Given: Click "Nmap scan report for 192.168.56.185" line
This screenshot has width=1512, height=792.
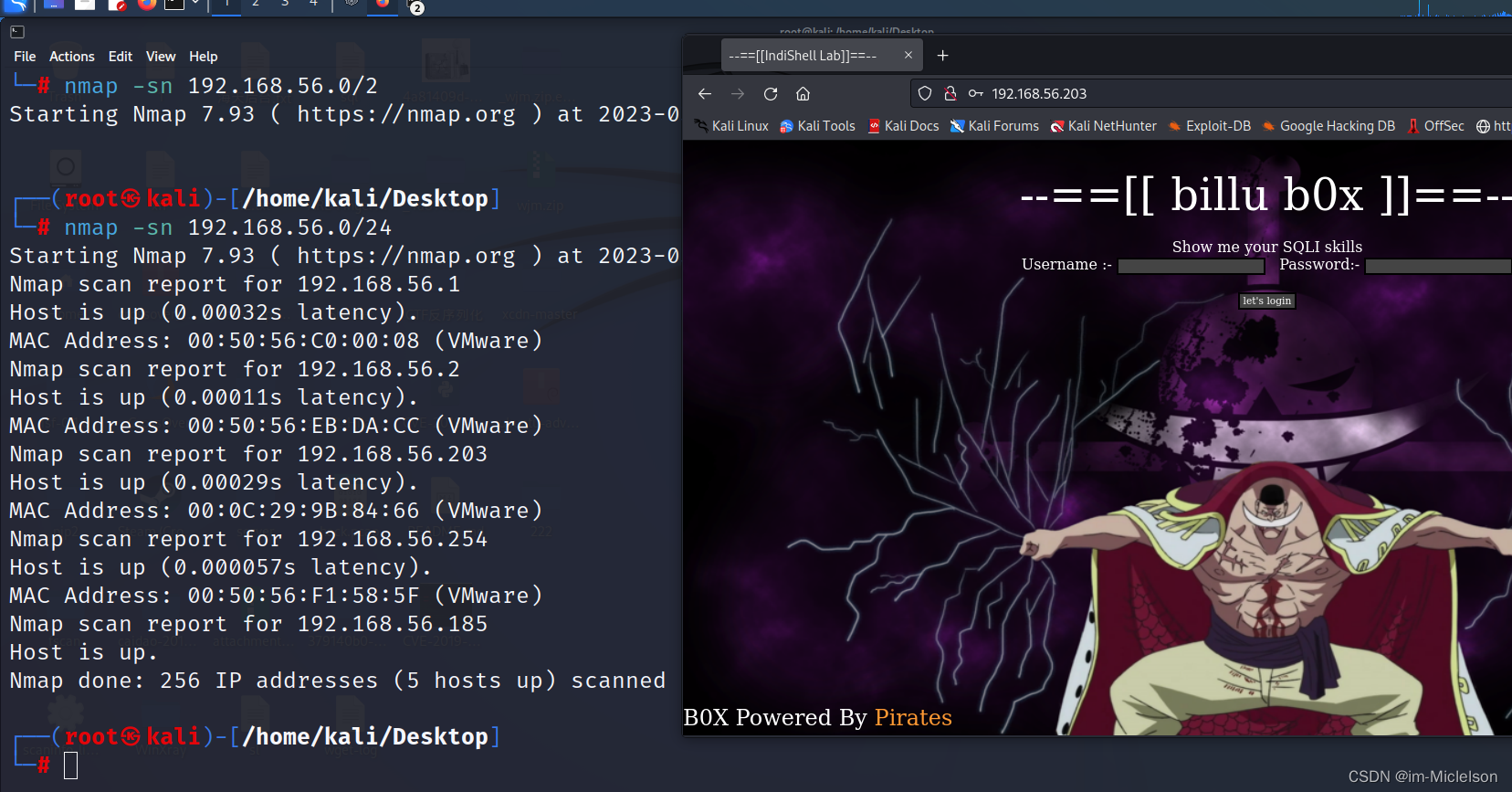Looking at the screenshot, I should 248,624.
